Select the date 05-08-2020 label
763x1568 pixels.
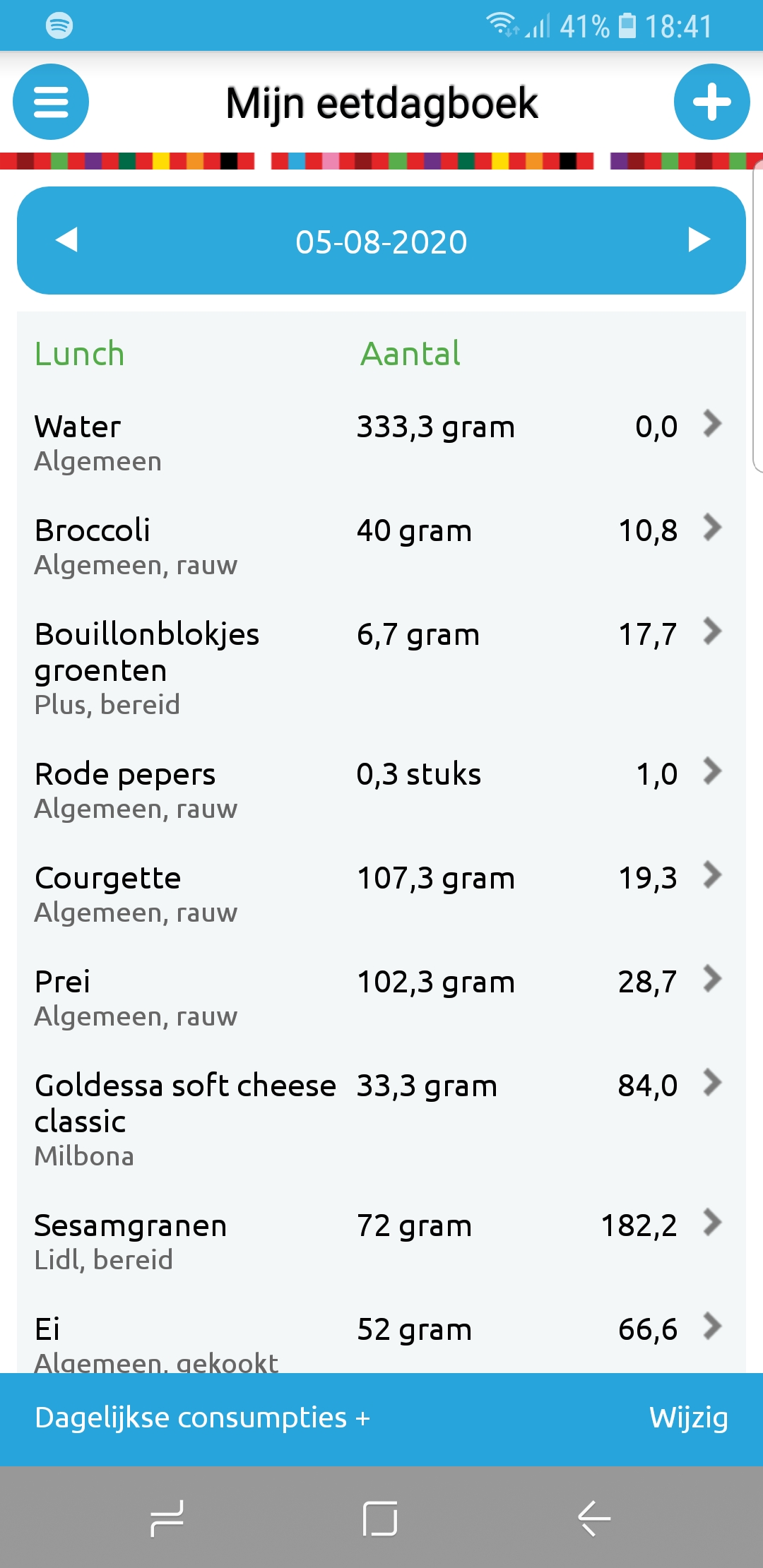[381, 242]
